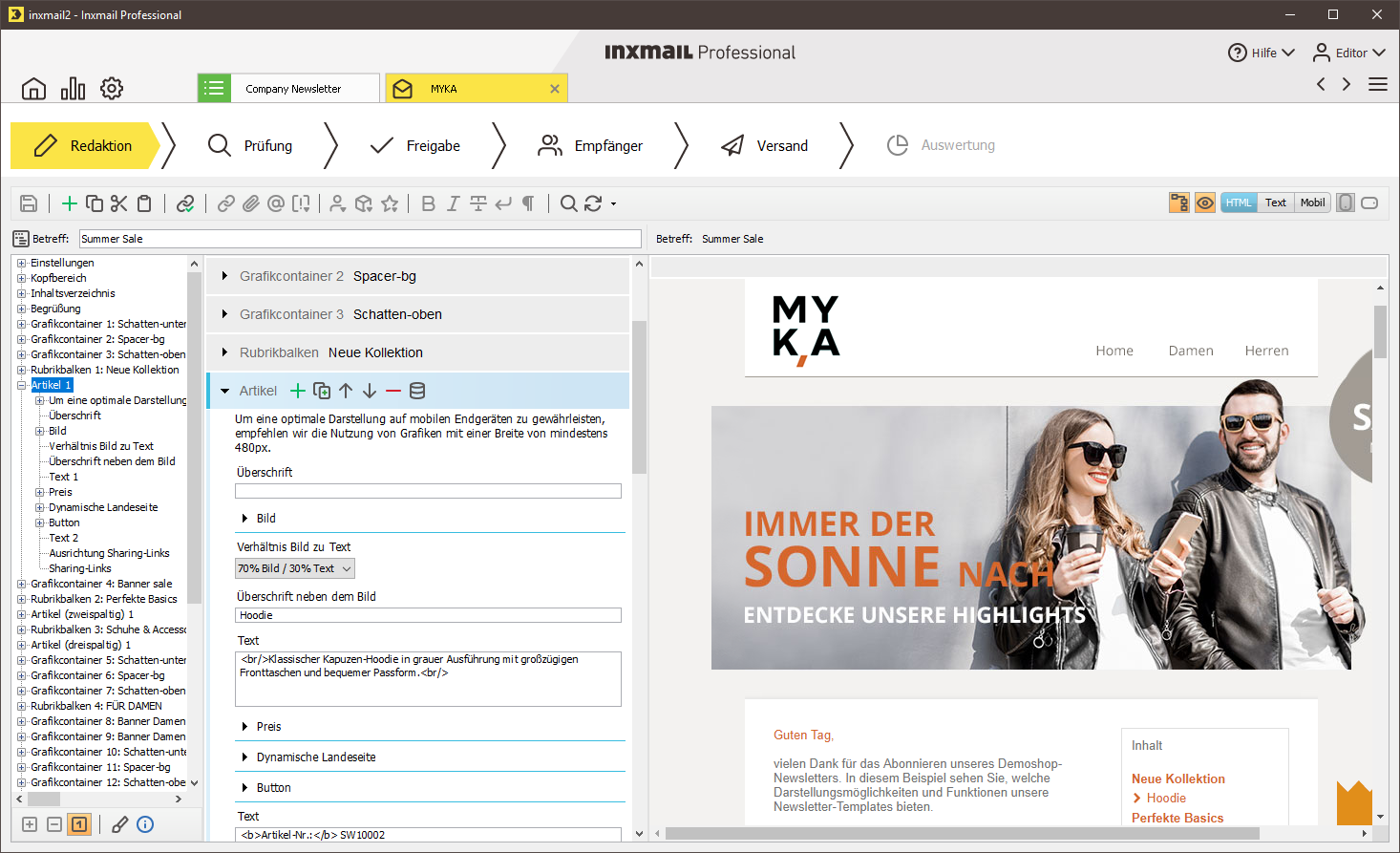Click the pencil edit icon below the tree

point(119,824)
